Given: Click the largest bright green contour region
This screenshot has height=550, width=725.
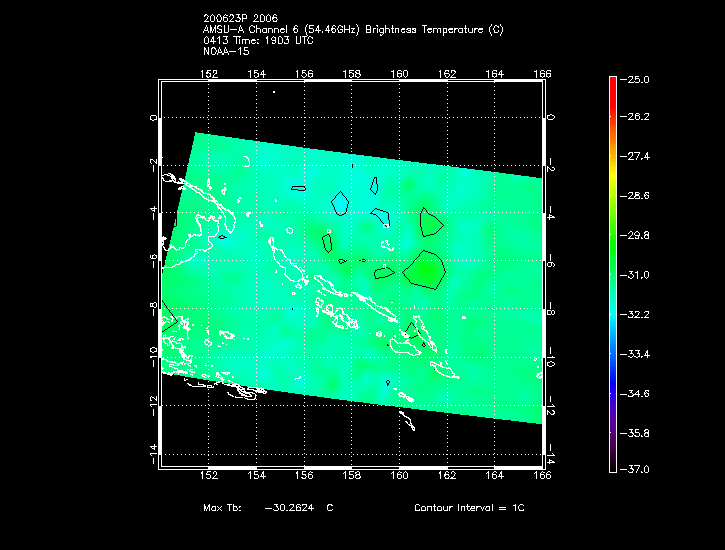Looking at the screenshot, I should point(425,269).
